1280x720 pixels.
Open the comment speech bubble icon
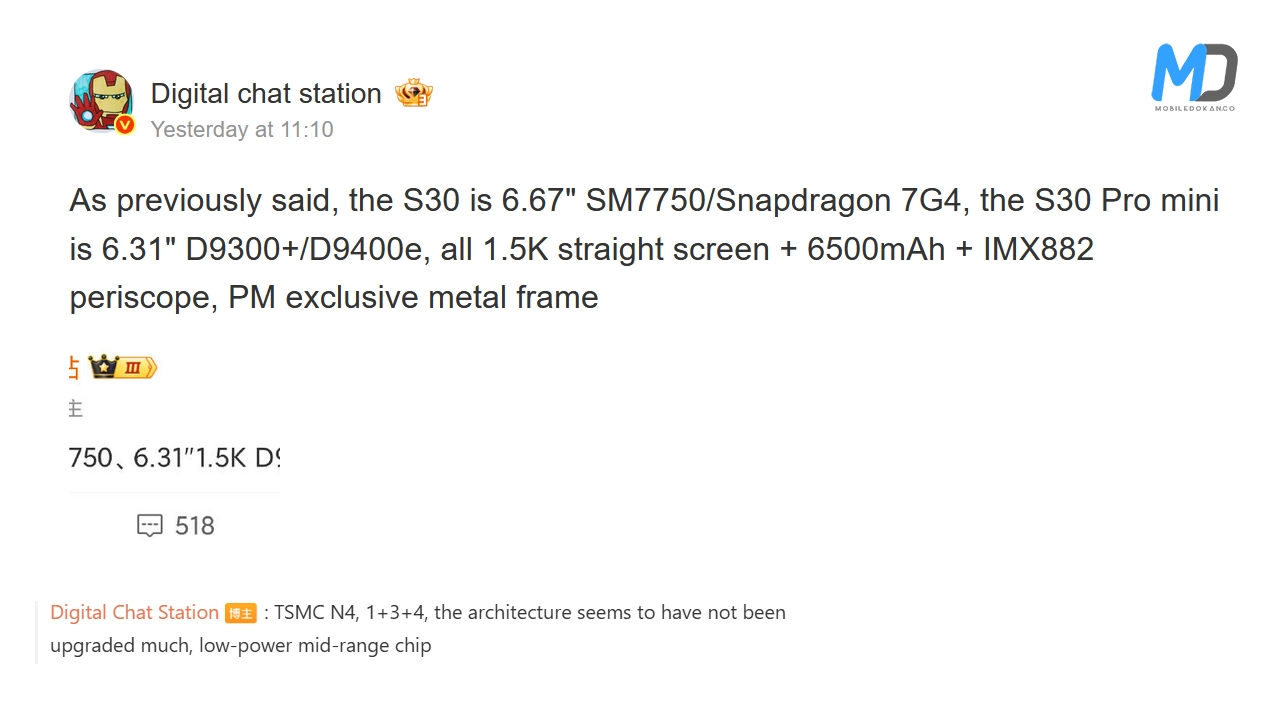149,525
